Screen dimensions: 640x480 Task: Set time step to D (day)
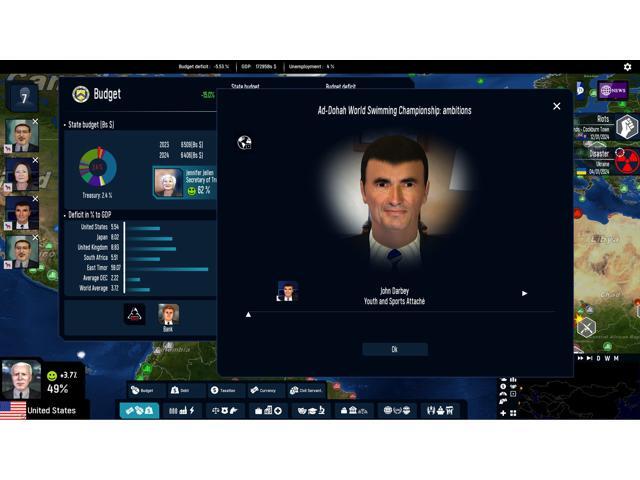coord(598,358)
